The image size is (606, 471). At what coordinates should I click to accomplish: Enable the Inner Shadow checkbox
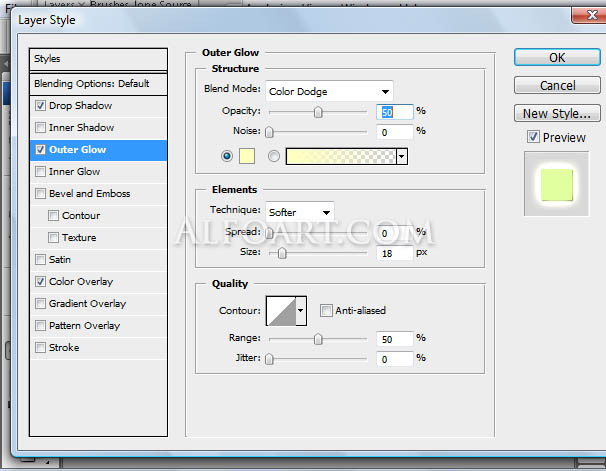click(40, 128)
